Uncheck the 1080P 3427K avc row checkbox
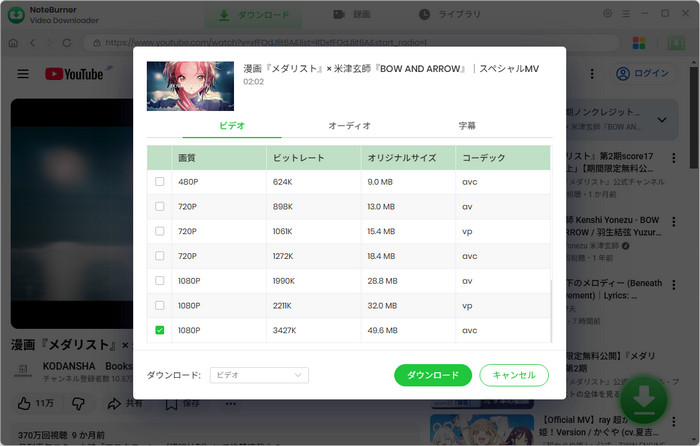The width and height of the screenshot is (700, 446). [159, 330]
